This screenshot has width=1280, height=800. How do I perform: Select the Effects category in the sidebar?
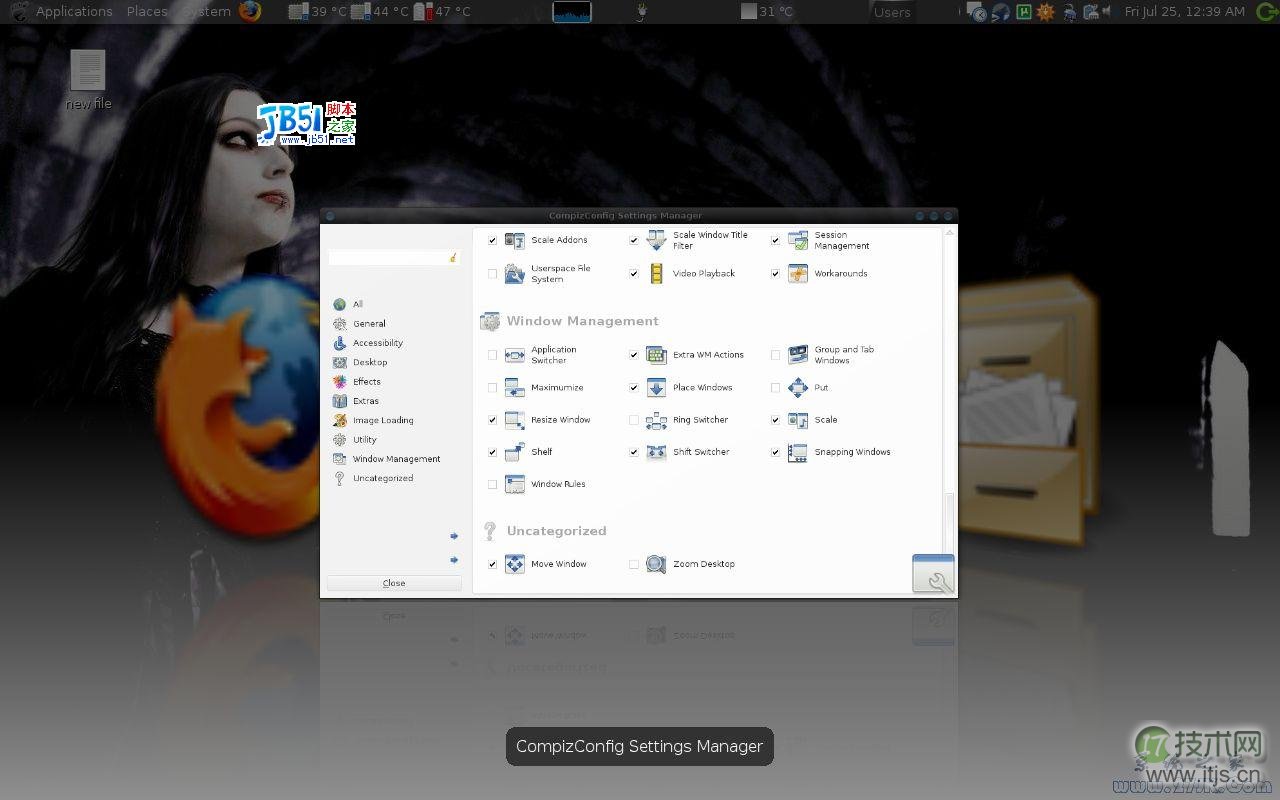point(366,382)
